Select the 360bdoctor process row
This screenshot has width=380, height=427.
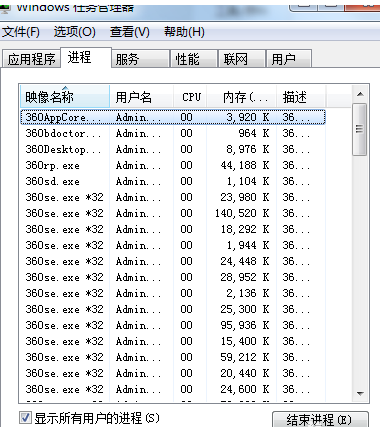pyautogui.click(x=173, y=133)
